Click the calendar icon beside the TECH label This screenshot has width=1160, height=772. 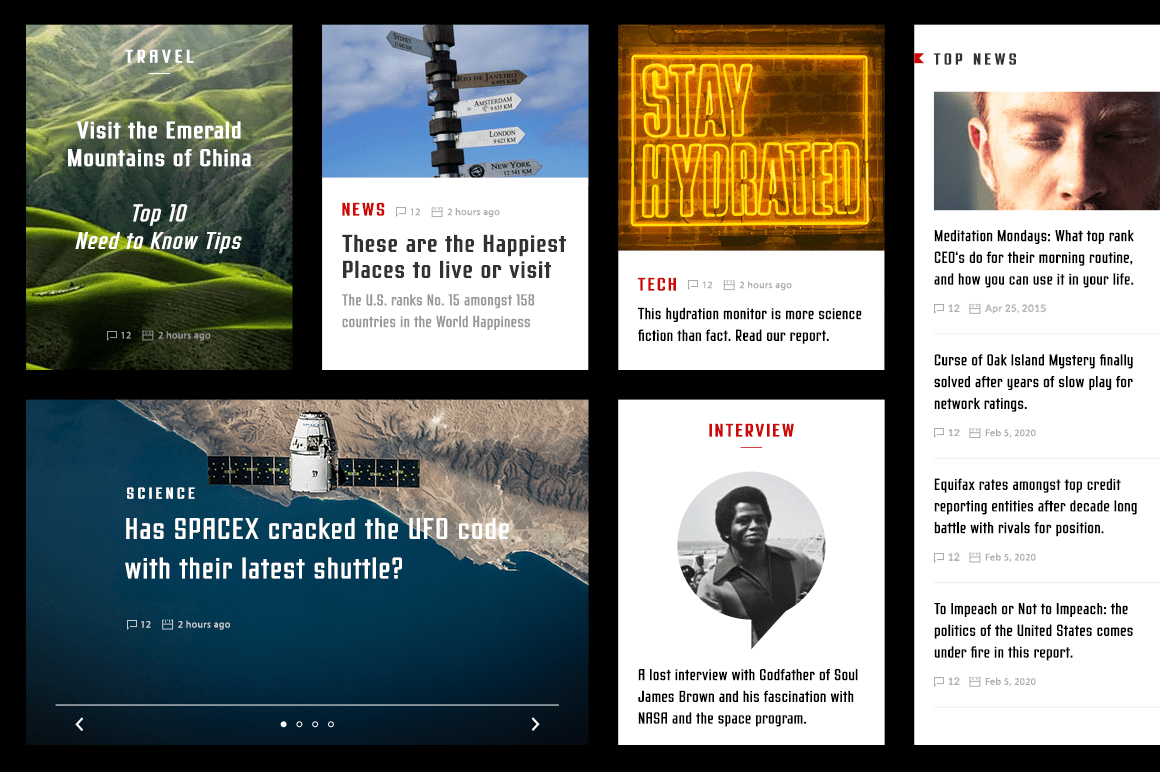pyautogui.click(x=729, y=285)
